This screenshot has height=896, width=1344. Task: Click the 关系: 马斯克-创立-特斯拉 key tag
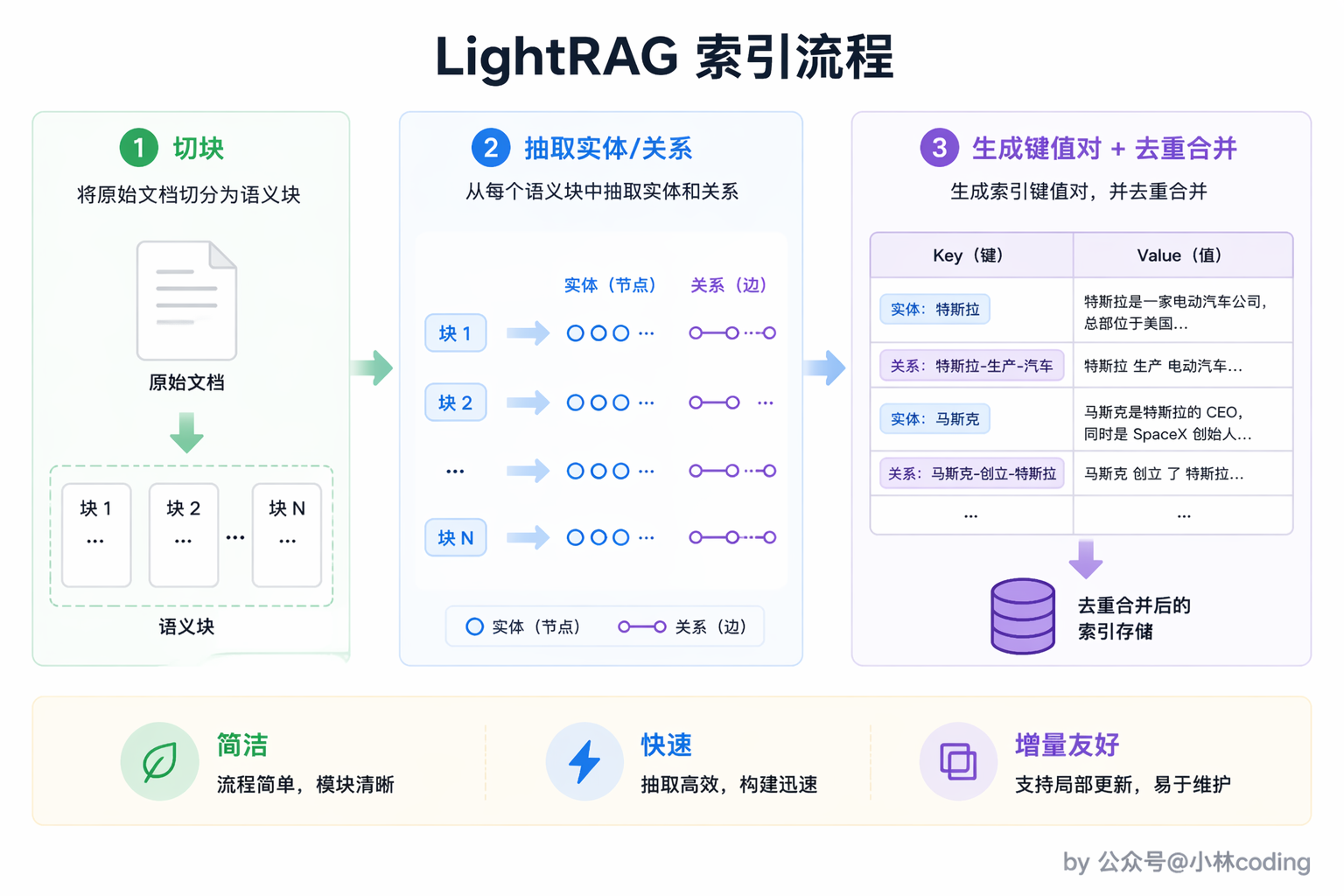pos(972,473)
